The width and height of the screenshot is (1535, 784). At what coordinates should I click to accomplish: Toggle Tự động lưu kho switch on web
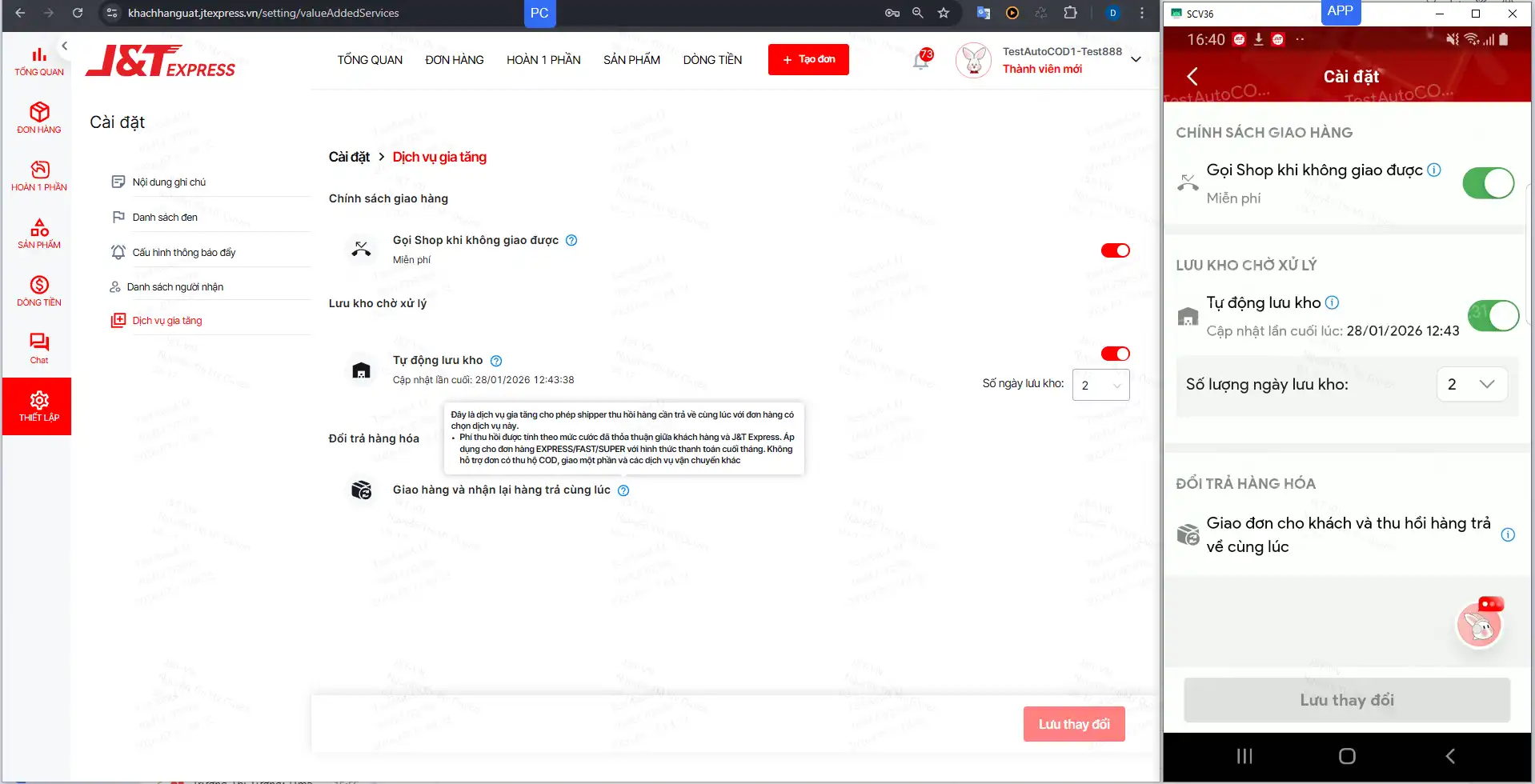coord(1115,354)
